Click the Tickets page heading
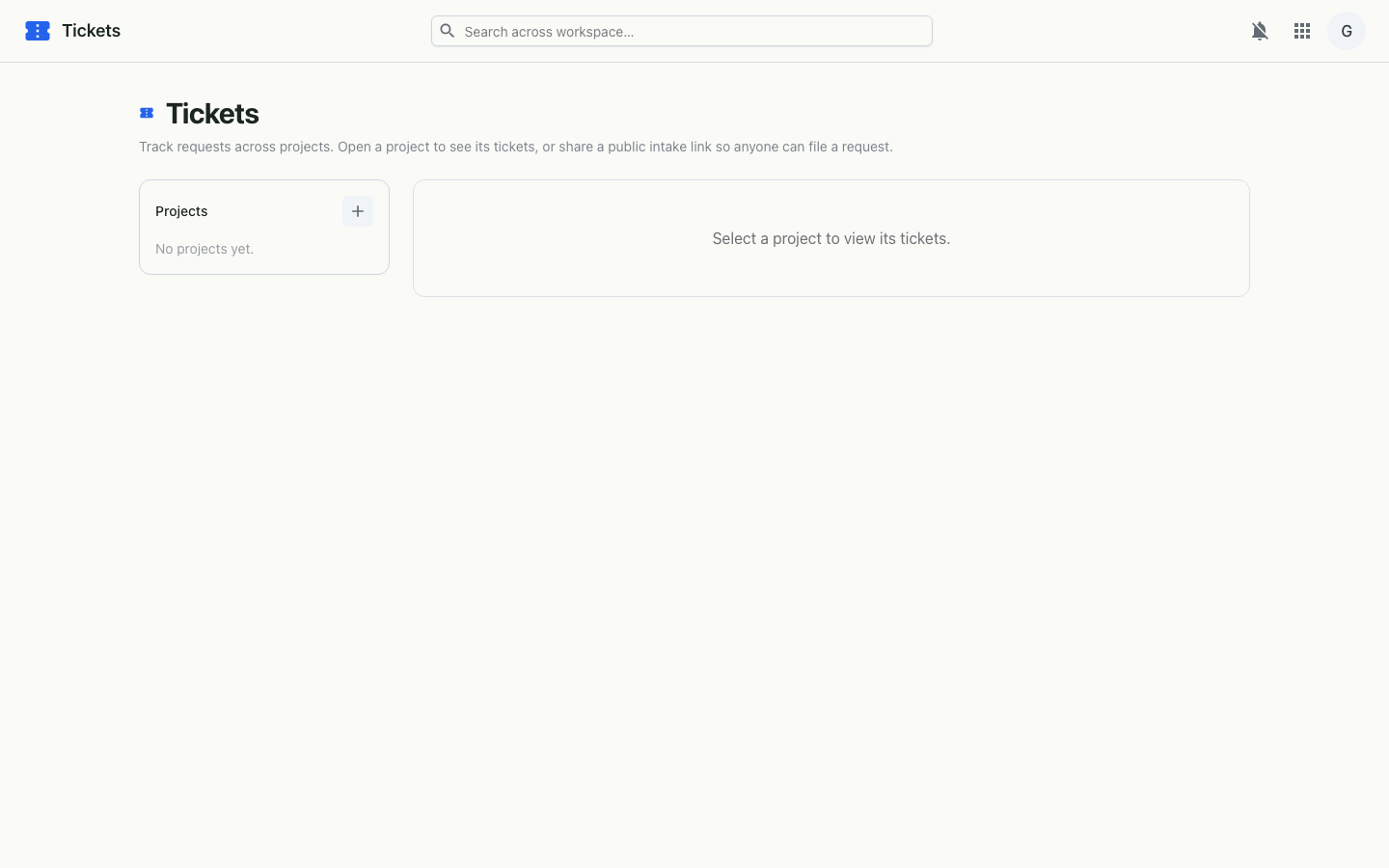The image size is (1389, 868). 212,114
